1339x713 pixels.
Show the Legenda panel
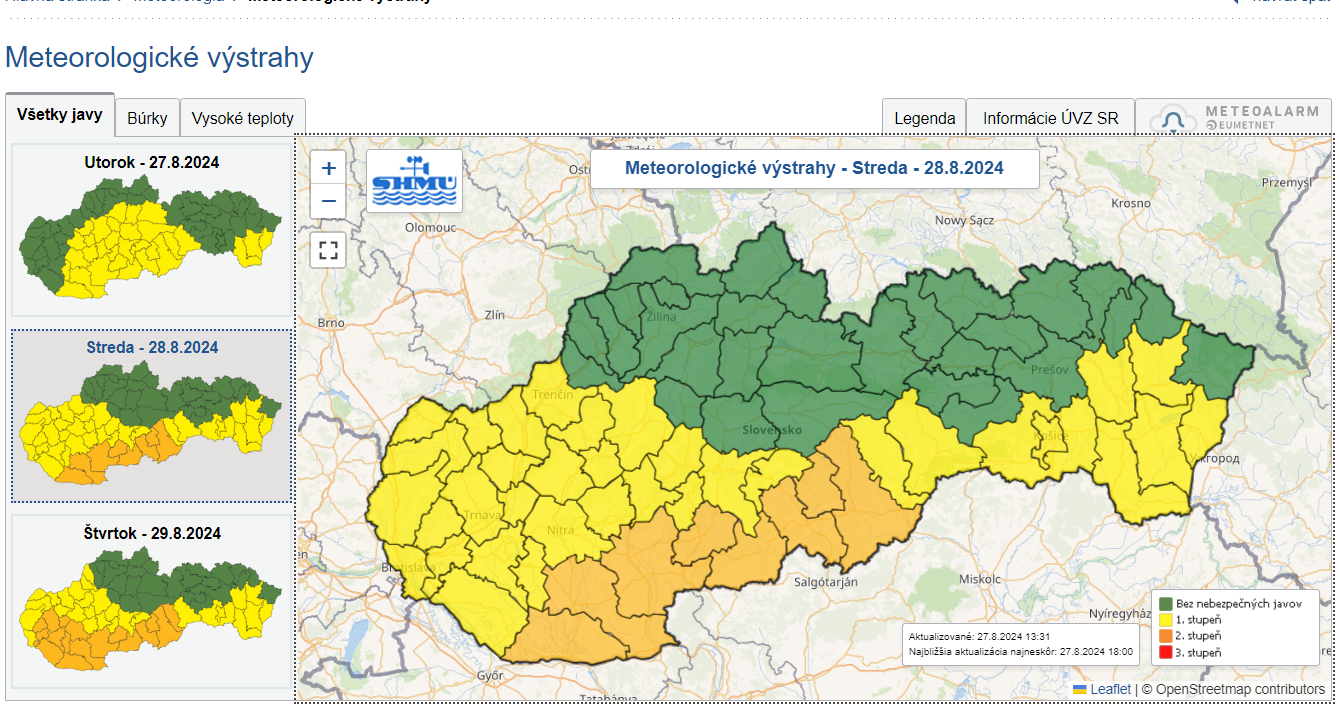coord(924,118)
